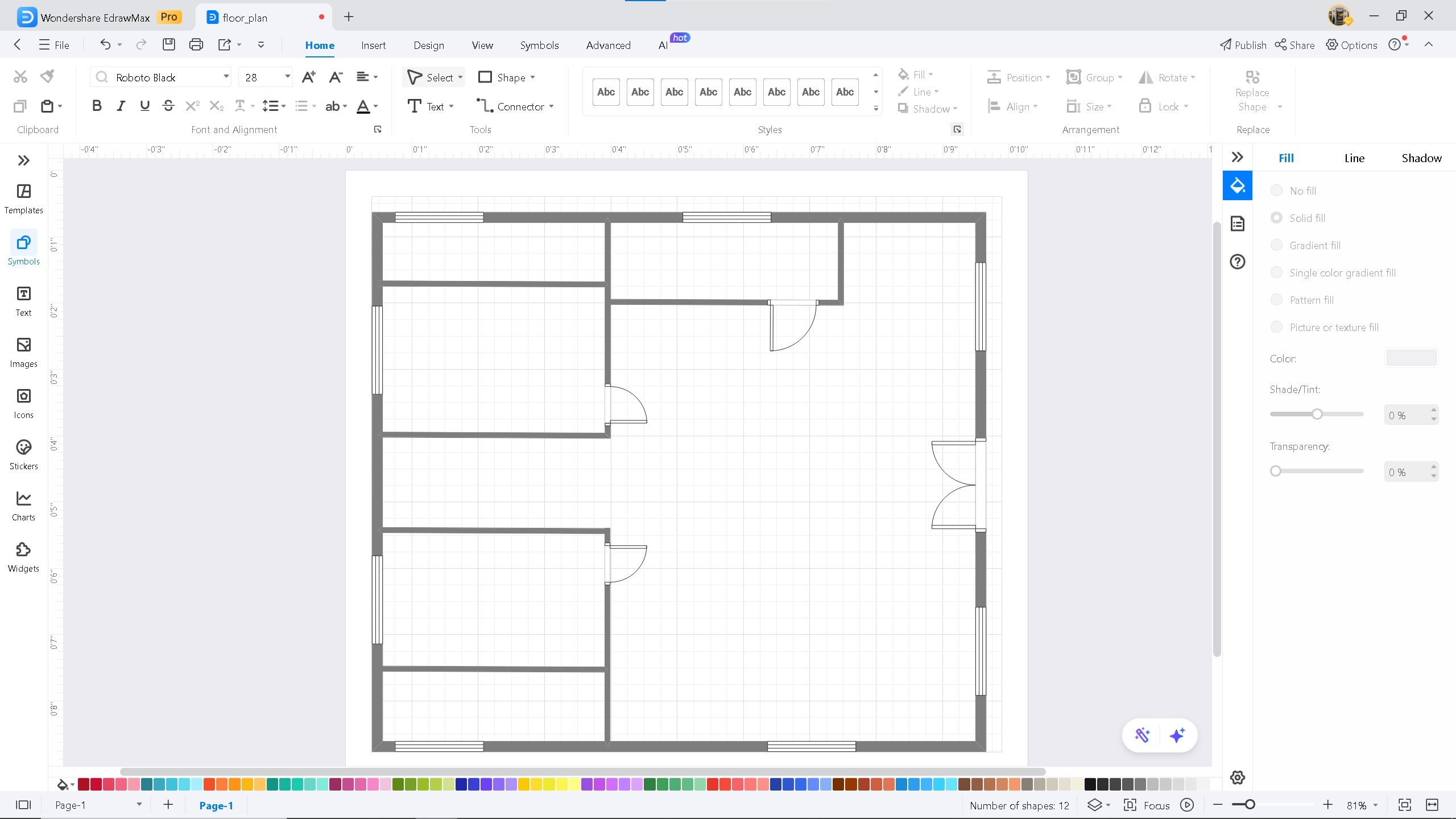Click the horizontal canvas scrollbar

coord(582,772)
